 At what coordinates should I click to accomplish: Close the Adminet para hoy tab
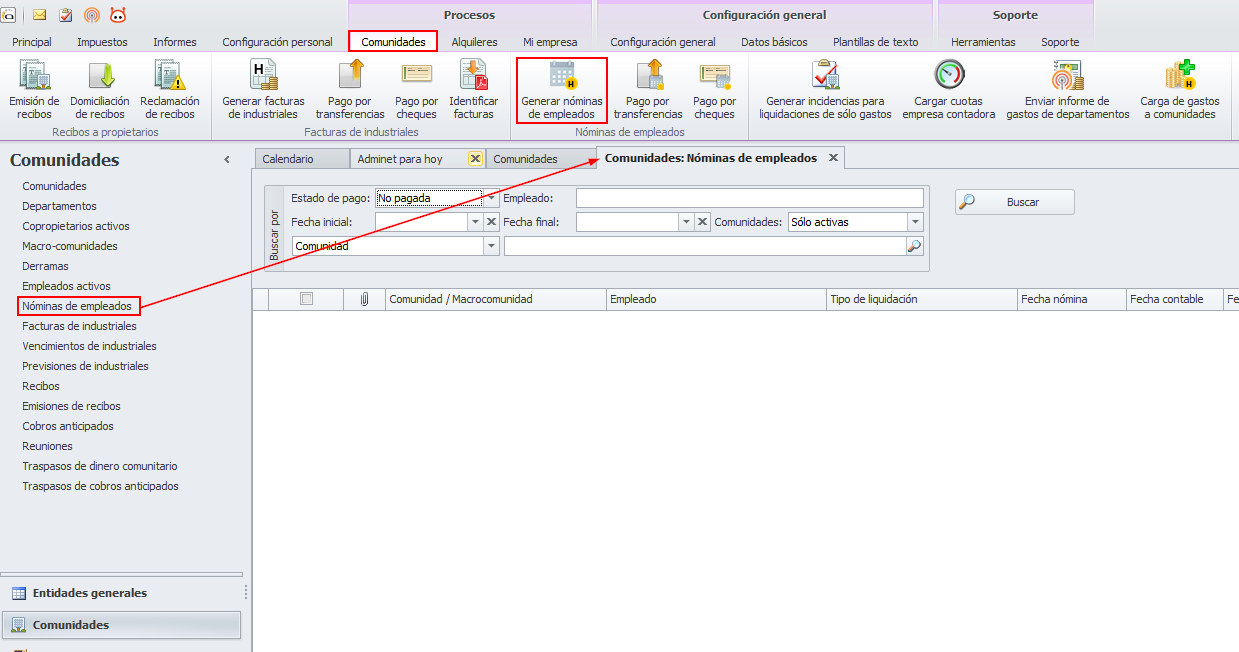pyautogui.click(x=475, y=159)
